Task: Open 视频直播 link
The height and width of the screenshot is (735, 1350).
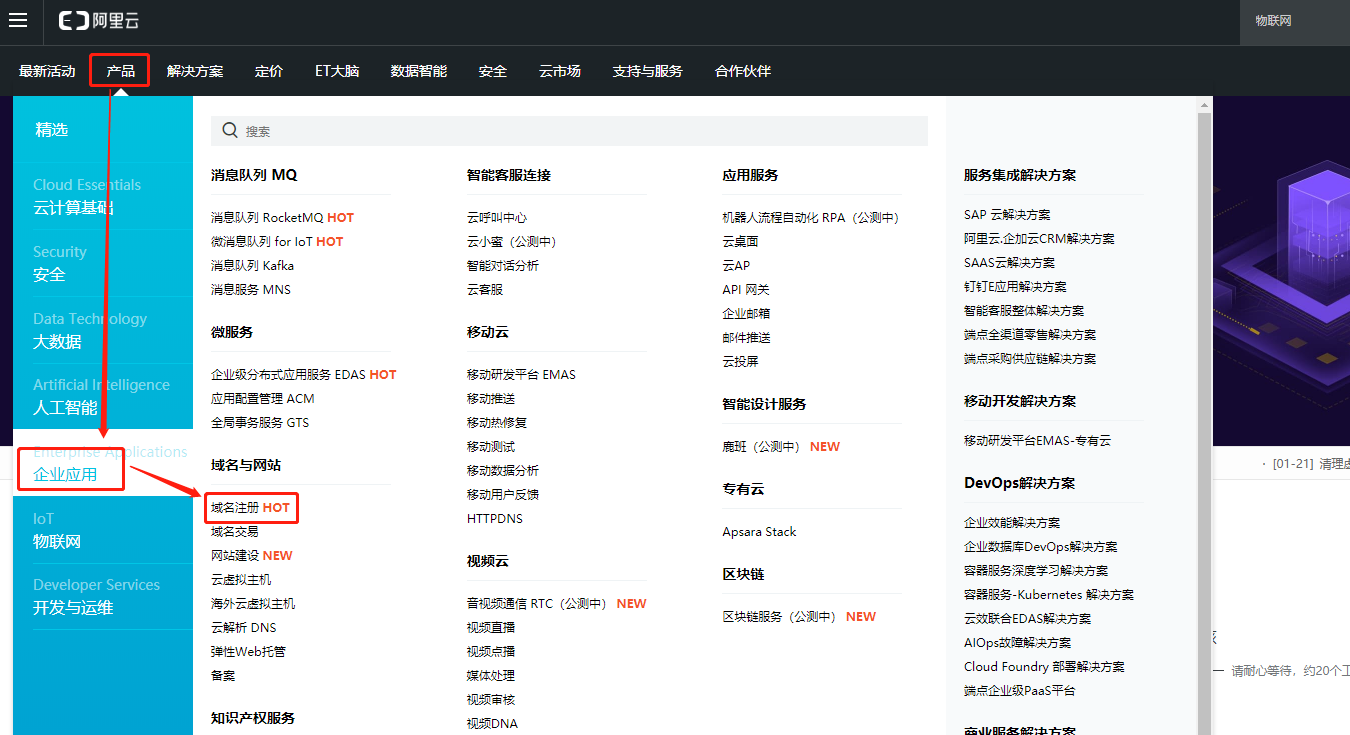Action: click(491, 627)
